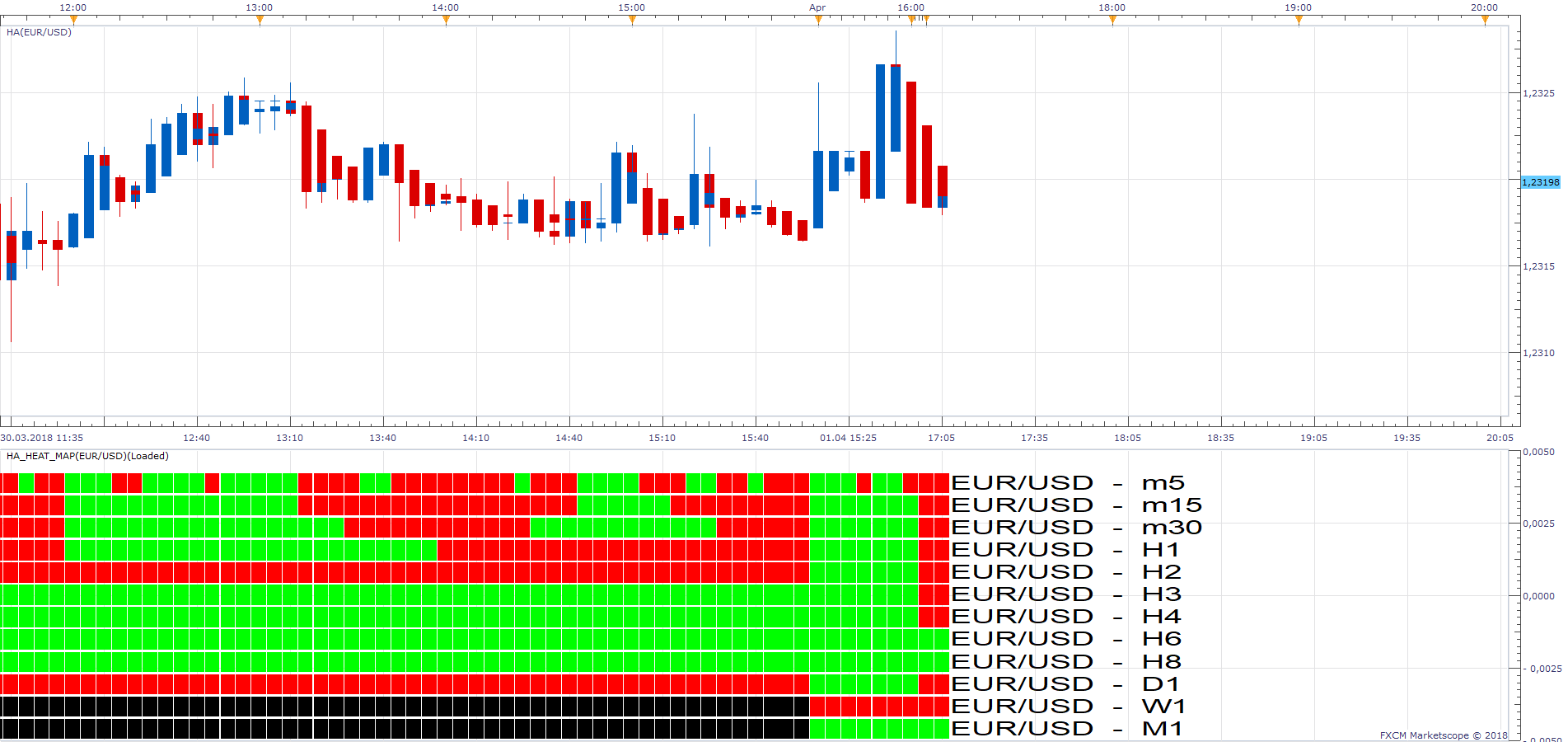1568x742 pixels.
Task: Click the 17:05 time axis label
Action: [941, 438]
